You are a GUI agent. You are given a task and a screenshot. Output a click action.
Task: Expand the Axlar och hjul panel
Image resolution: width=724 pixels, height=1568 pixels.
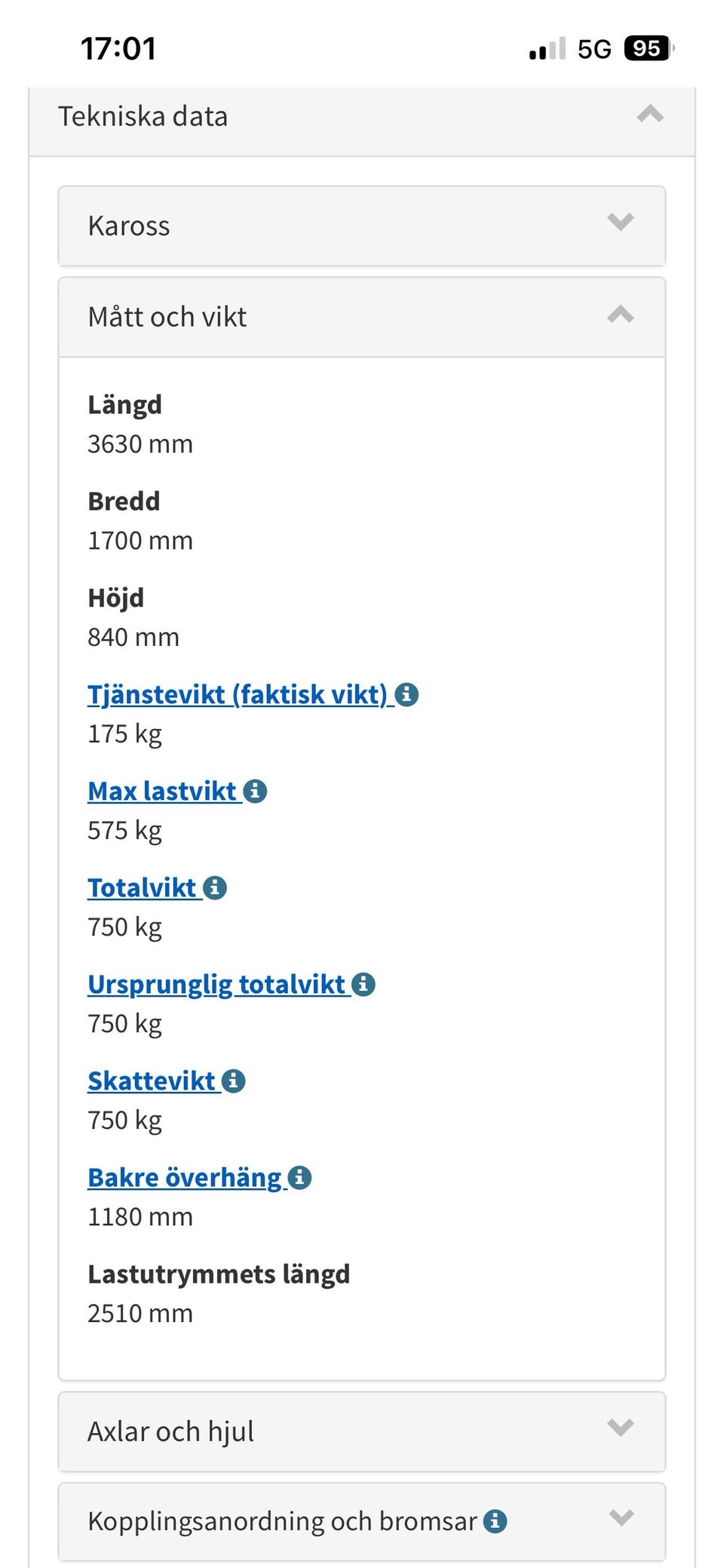click(620, 1428)
